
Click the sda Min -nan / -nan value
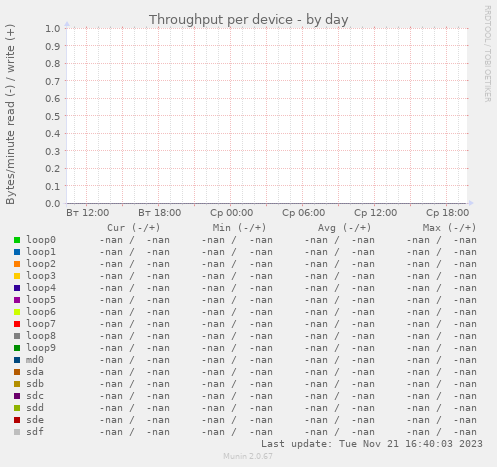point(237,372)
